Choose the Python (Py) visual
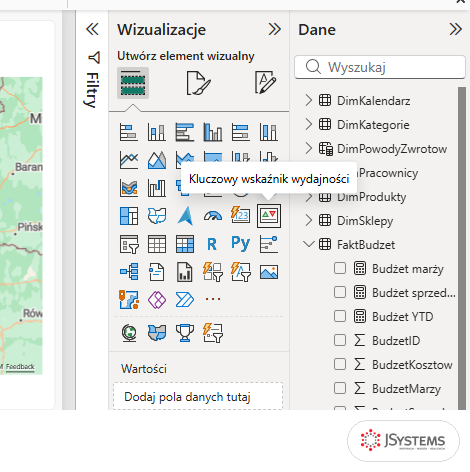Viewport: 470px width, 472px height. coord(241,243)
